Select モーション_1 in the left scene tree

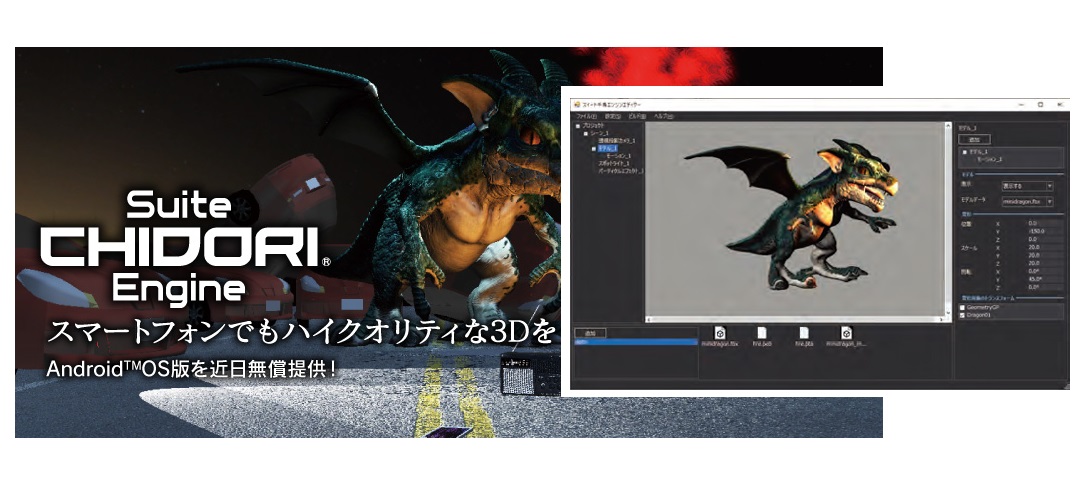pyautogui.click(x=619, y=156)
